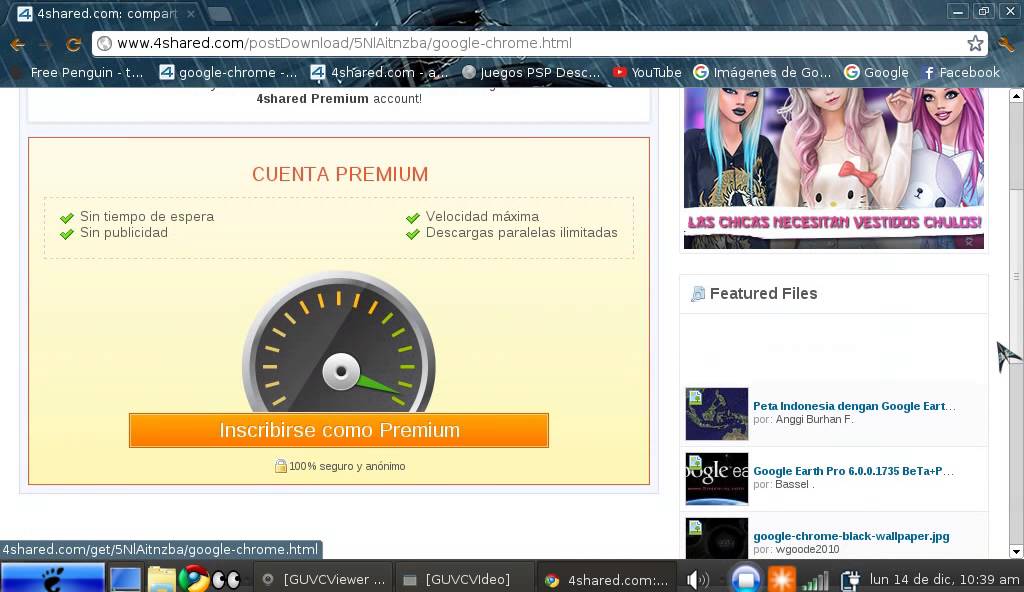Open the Imágenes de Google bookmark
Image resolution: width=1024 pixels, height=592 pixels.
pos(762,73)
